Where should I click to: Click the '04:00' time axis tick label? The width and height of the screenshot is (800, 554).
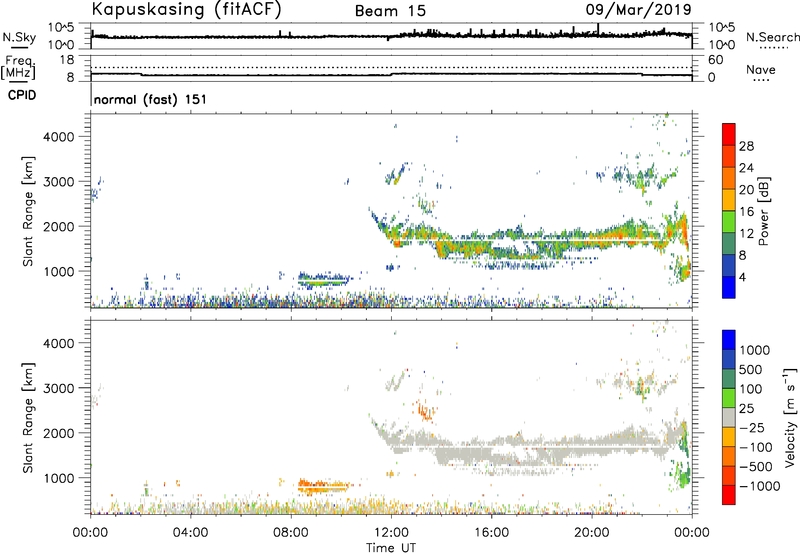(x=191, y=533)
